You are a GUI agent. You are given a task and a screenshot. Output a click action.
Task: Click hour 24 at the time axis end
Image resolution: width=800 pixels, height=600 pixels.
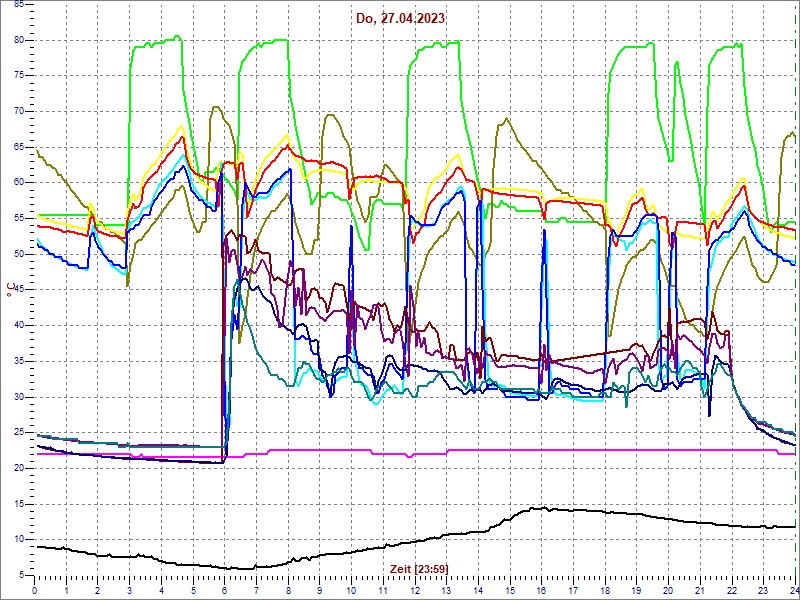pos(793,591)
